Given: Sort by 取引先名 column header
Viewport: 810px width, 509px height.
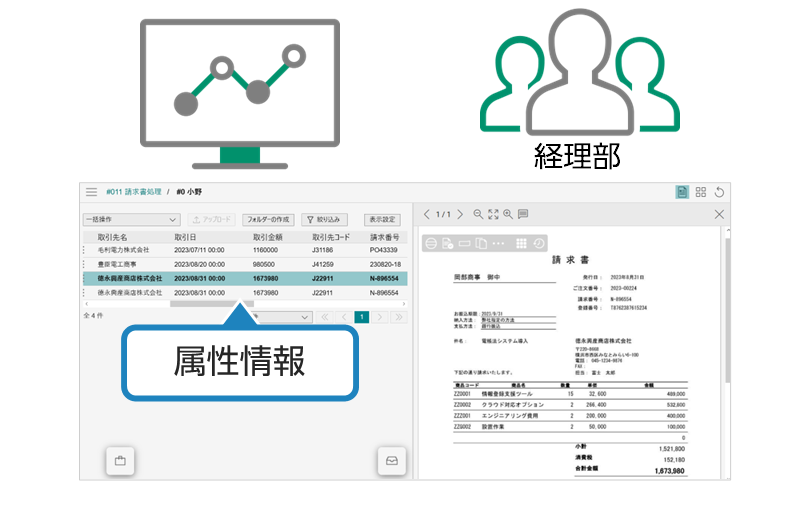Looking at the screenshot, I should (x=112, y=237).
